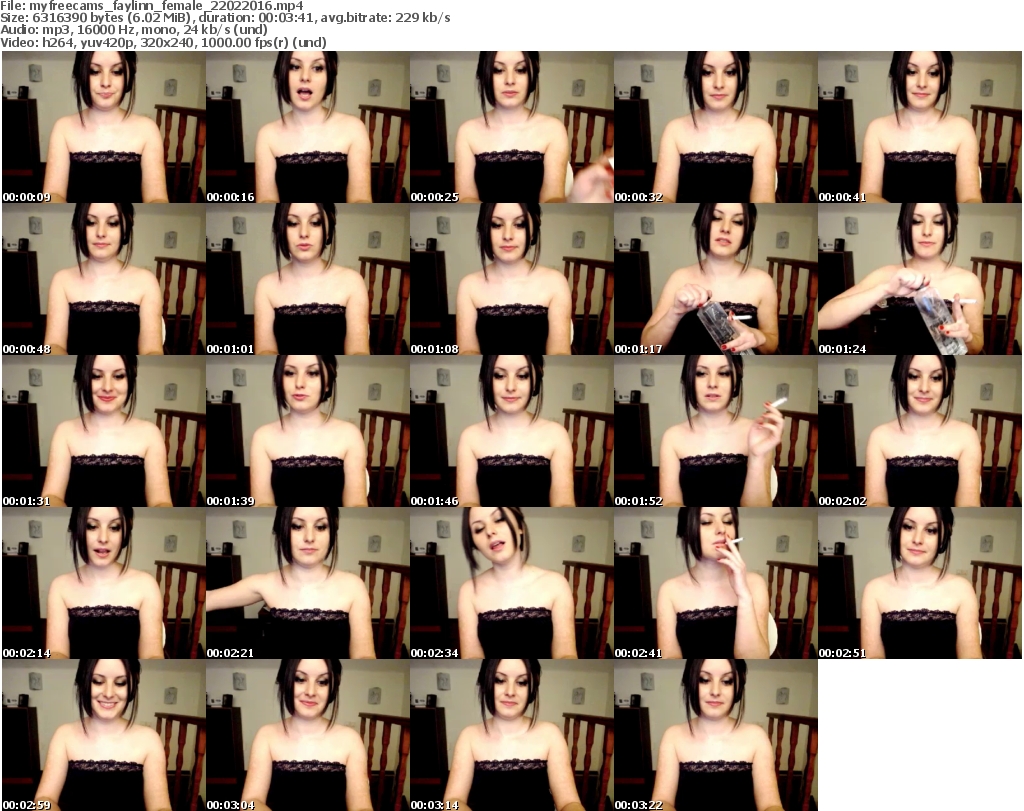Choose the thumbnail timestamped 00:03:22

click(716, 735)
